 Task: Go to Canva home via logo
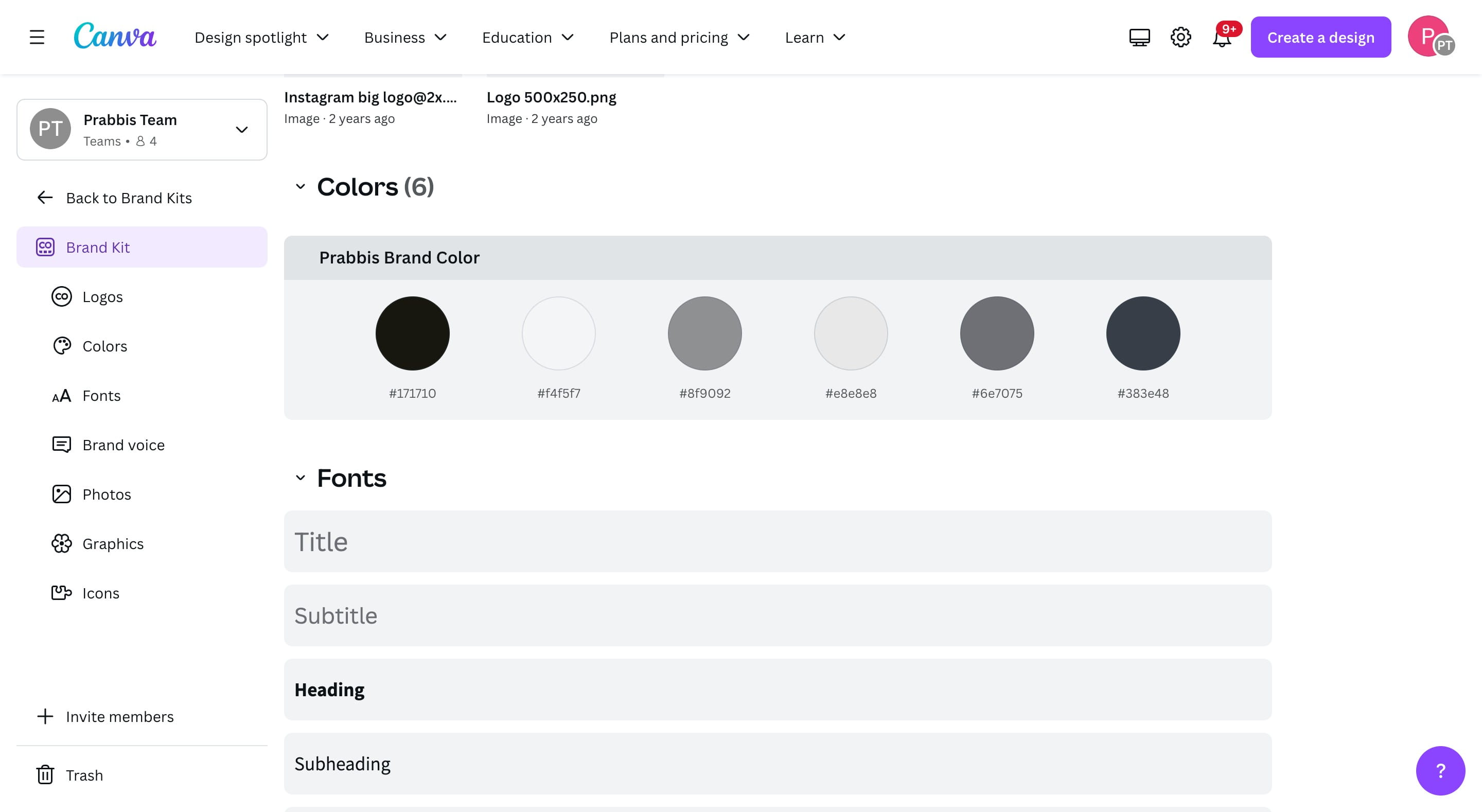coord(114,36)
